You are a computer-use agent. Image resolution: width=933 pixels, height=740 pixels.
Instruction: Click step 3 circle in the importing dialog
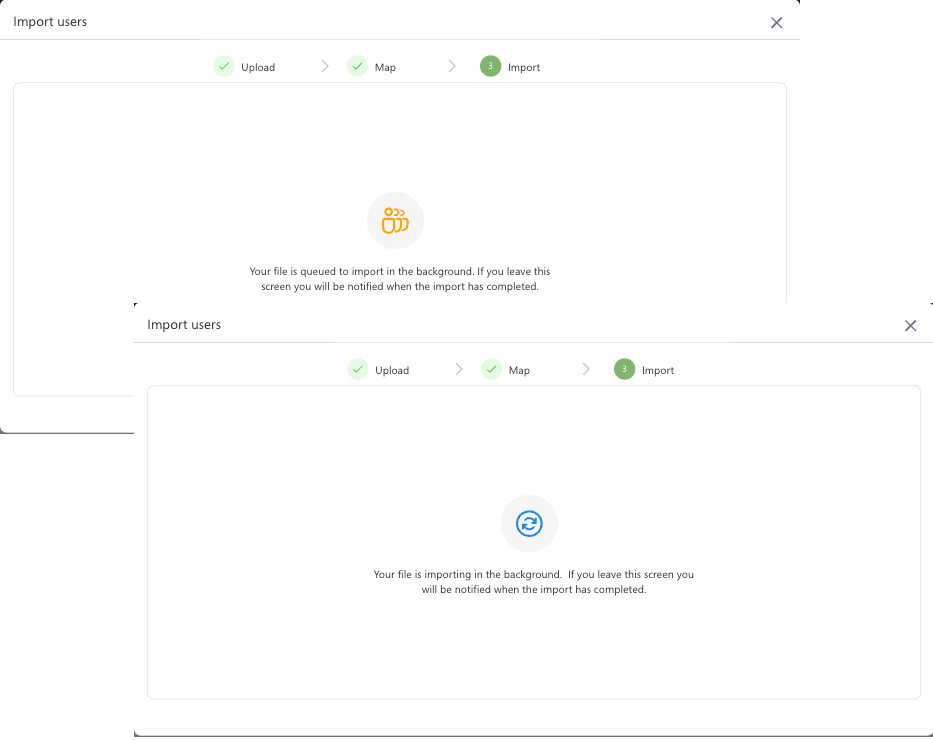pyautogui.click(x=624, y=370)
